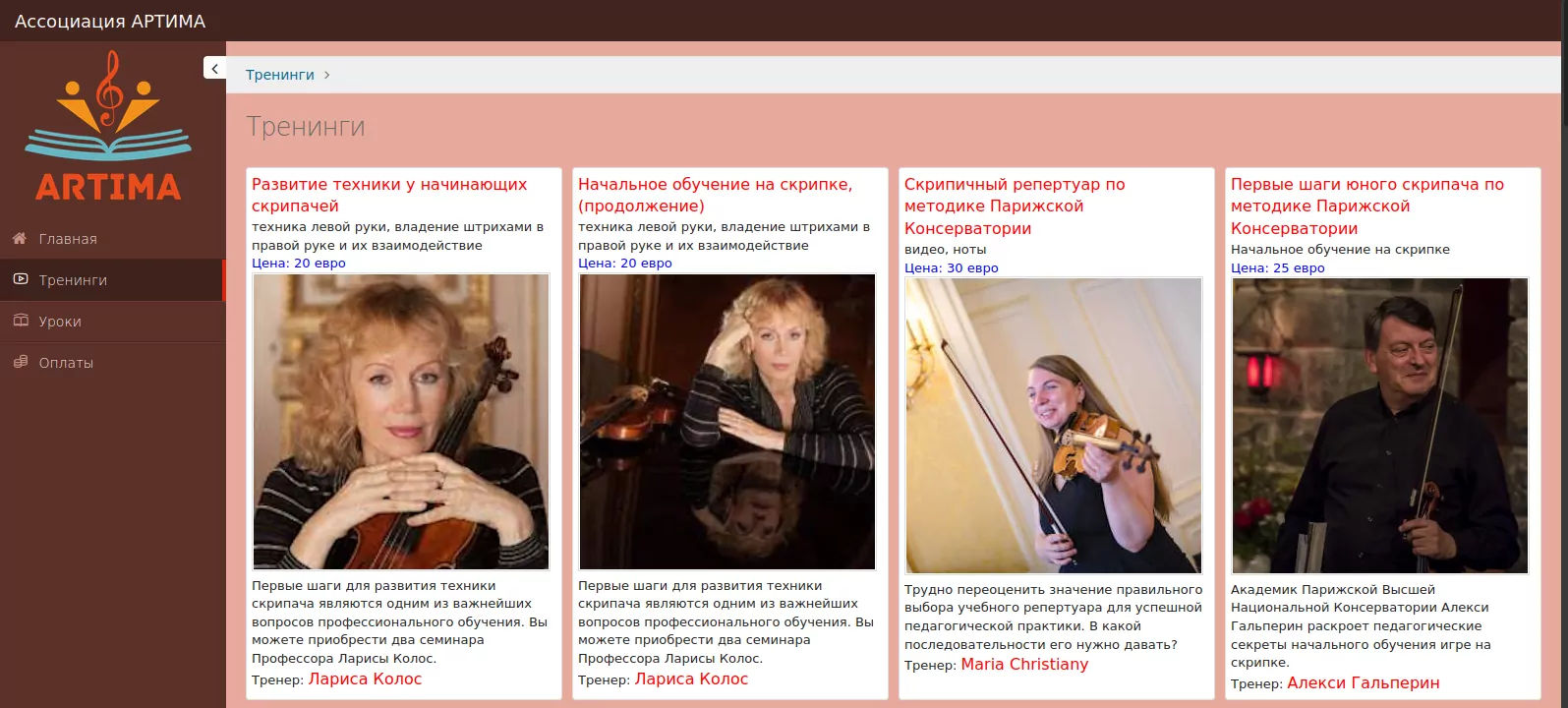Open Скрипичный репертуар по методике Парижской Консерватории

(x=1015, y=206)
